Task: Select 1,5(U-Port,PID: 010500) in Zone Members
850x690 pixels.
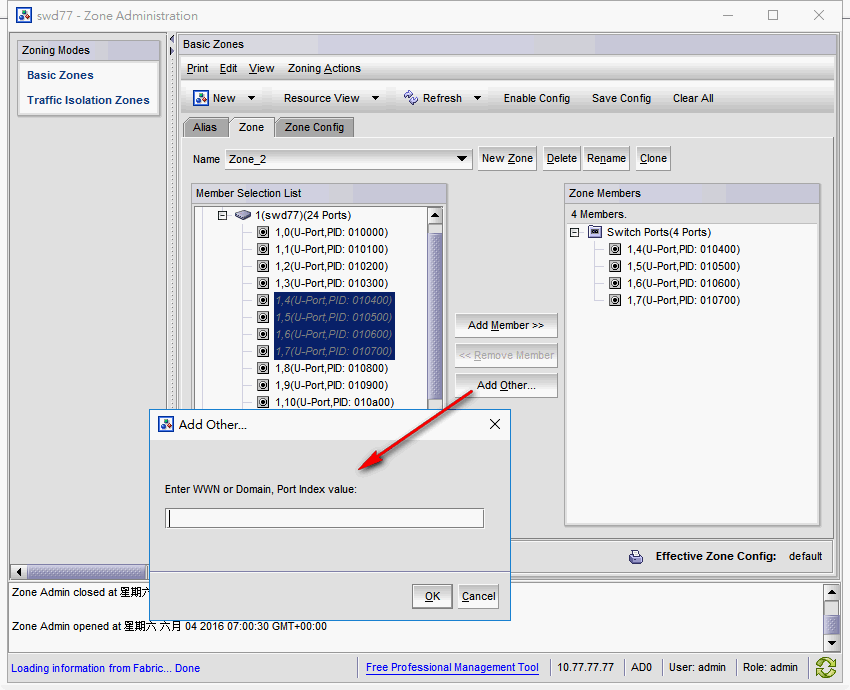Action: [684, 266]
